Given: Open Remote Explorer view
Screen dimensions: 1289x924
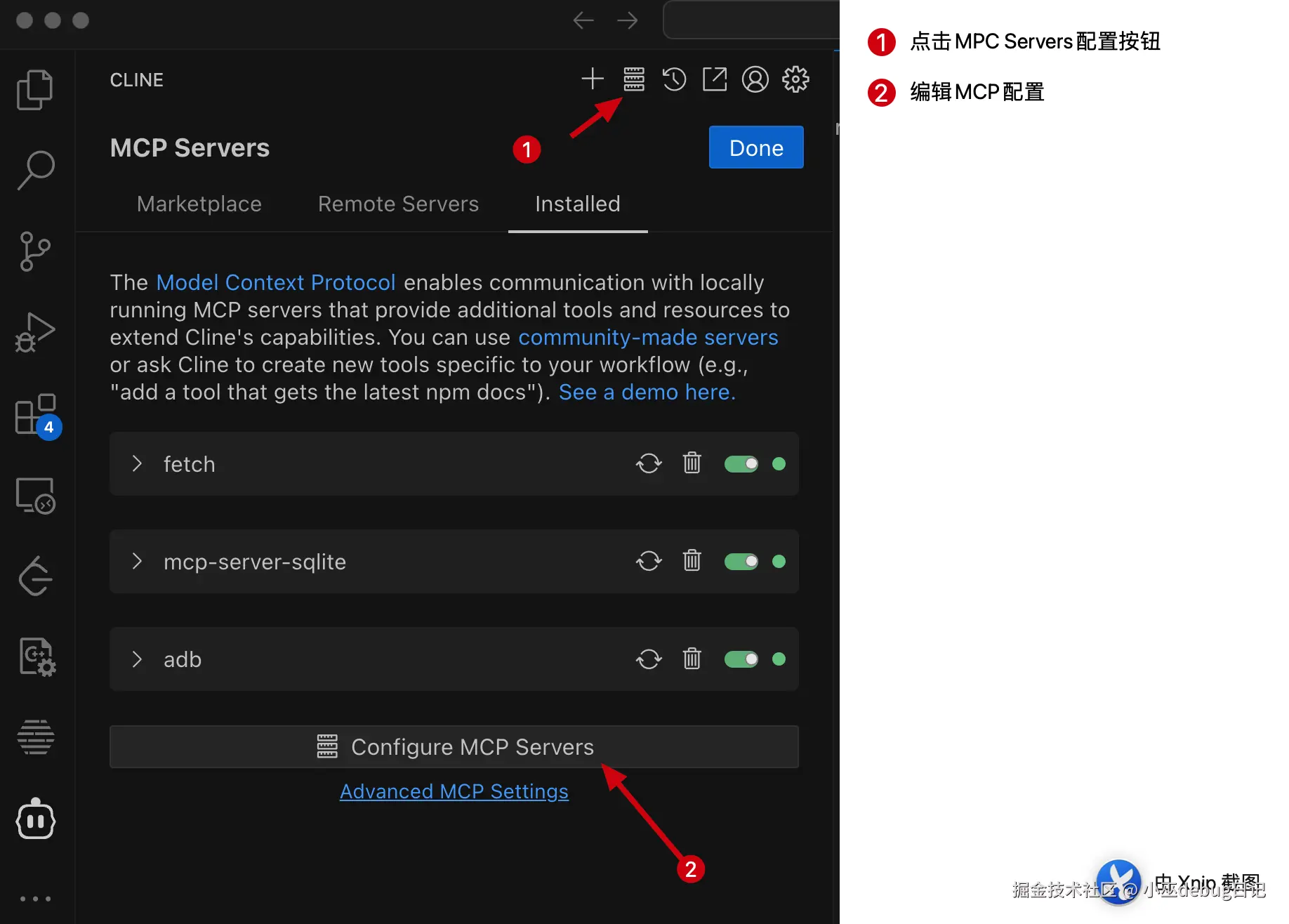Looking at the screenshot, I should 35,496.
